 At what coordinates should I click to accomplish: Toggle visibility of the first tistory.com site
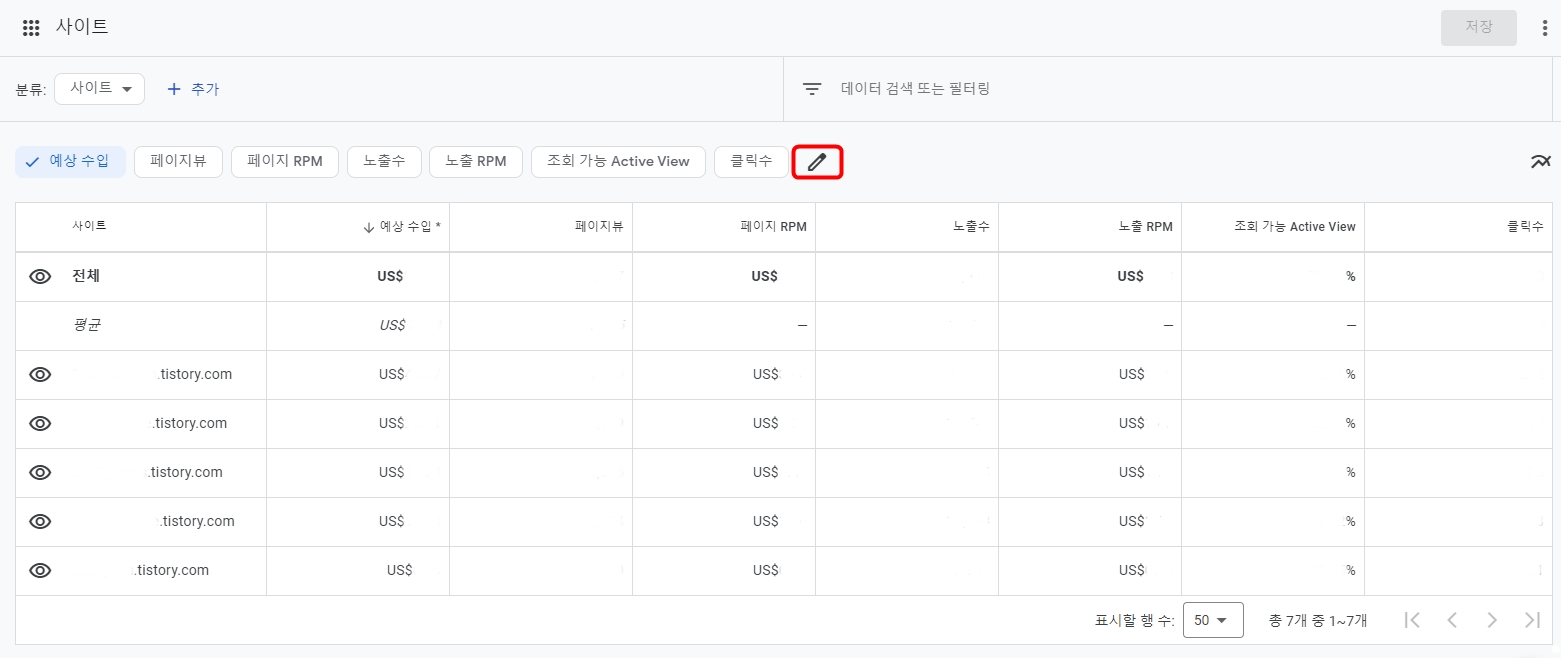(x=40, y=374)
